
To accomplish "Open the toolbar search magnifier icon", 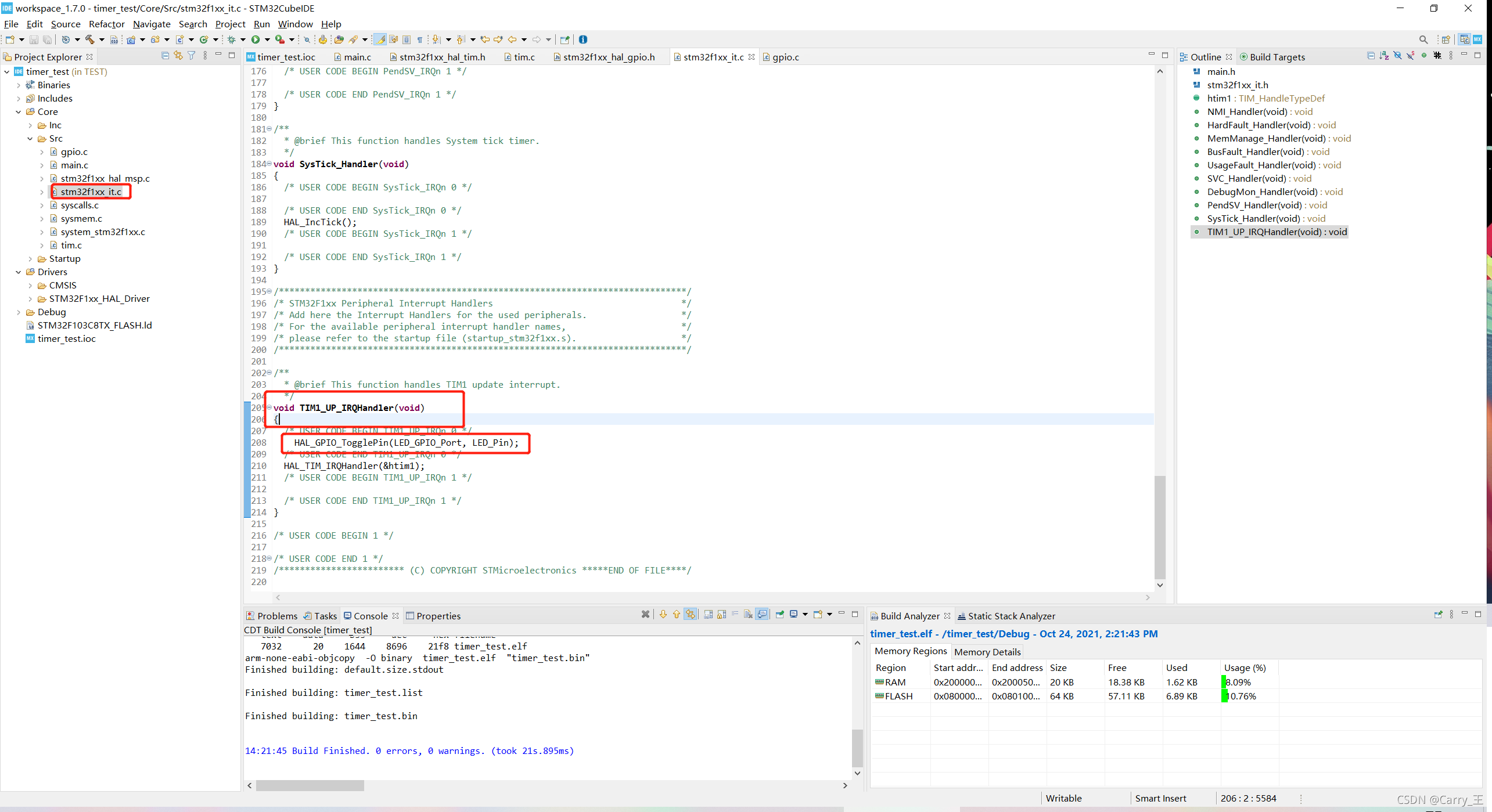I will (1423, 39).
